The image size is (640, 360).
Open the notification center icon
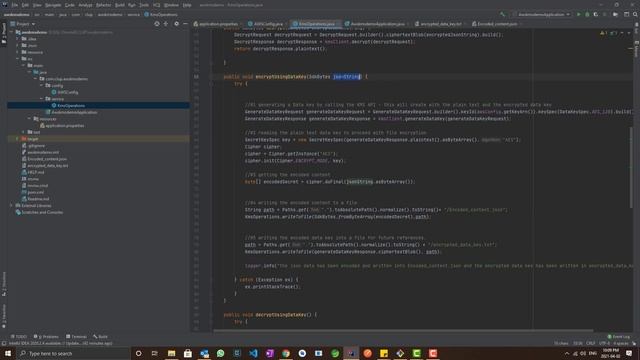(x=629, y=353)
